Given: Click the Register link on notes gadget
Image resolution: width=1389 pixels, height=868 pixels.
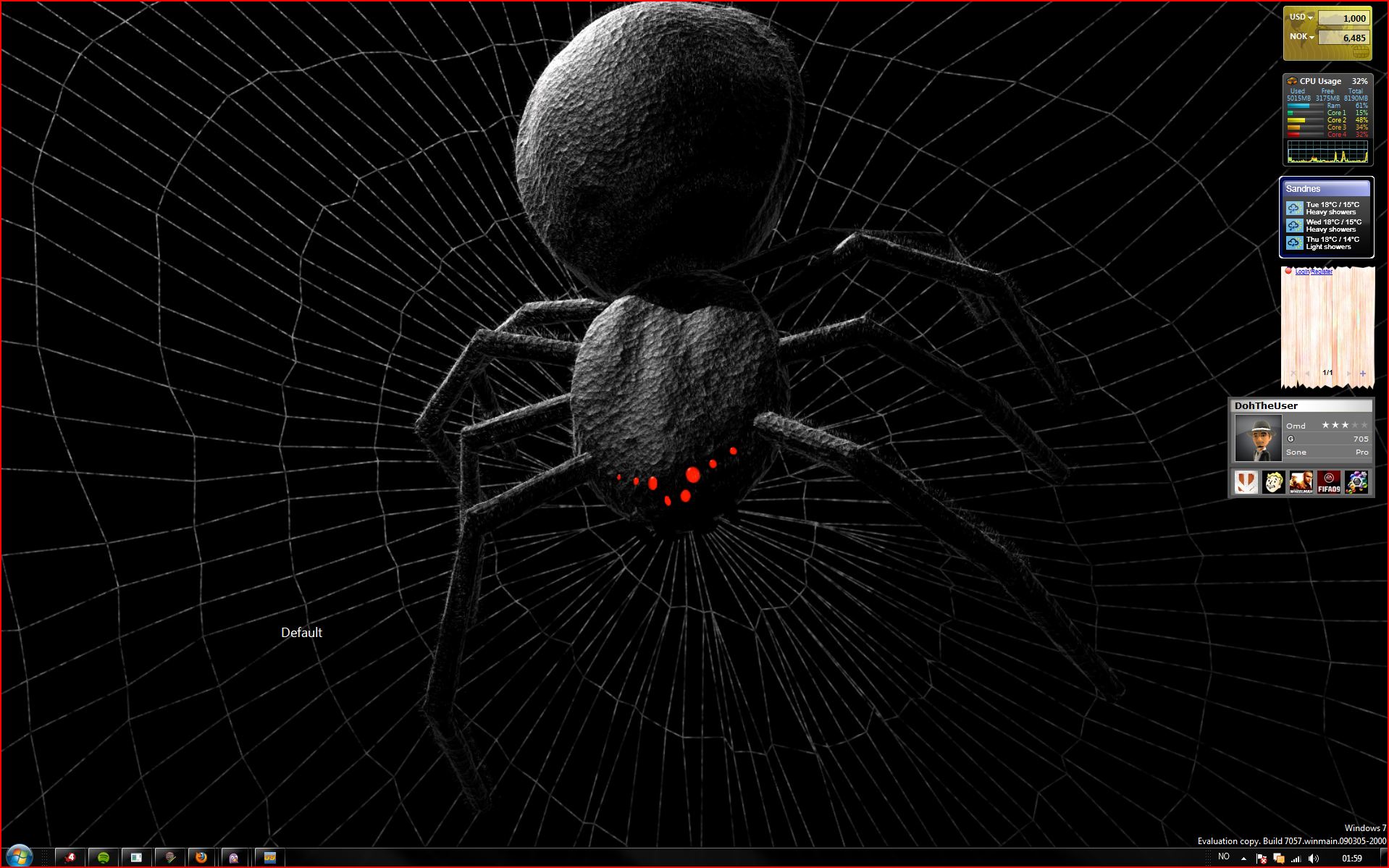Looking at the screenshot, I should (1322, 271).
